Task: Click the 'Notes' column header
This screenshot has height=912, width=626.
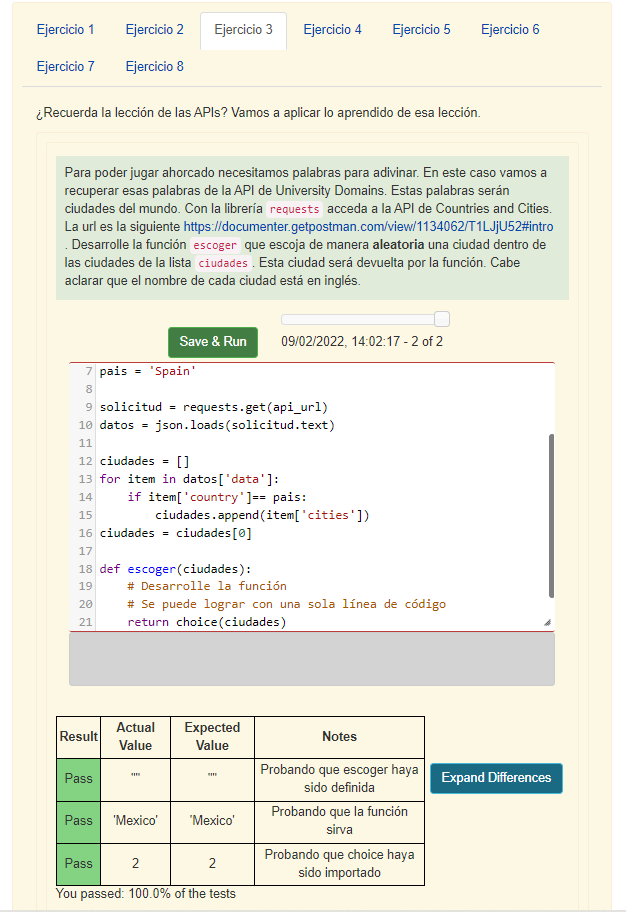Action: (340, 737)
